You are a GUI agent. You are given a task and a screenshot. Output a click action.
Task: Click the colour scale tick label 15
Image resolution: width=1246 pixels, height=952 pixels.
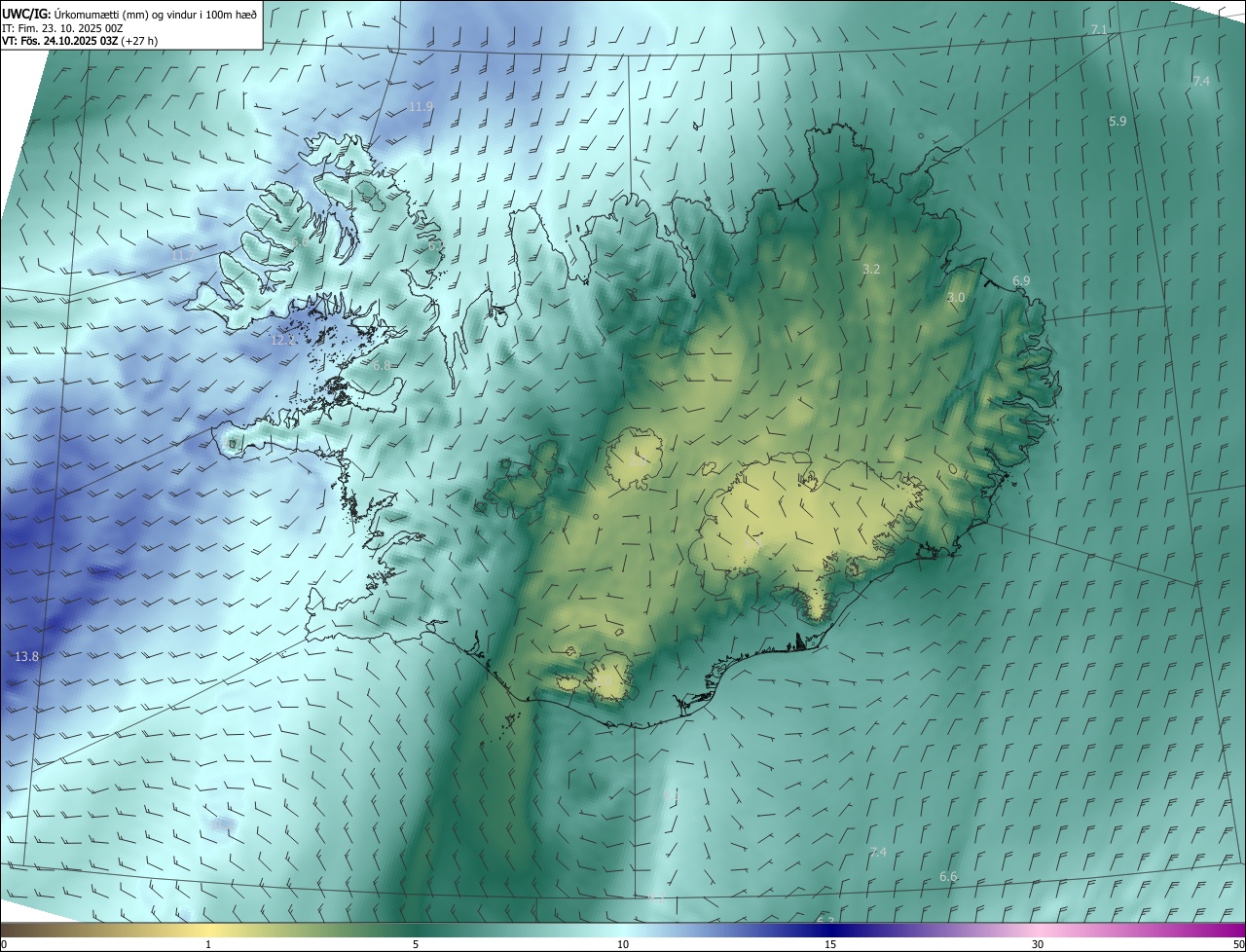[830, 944]
